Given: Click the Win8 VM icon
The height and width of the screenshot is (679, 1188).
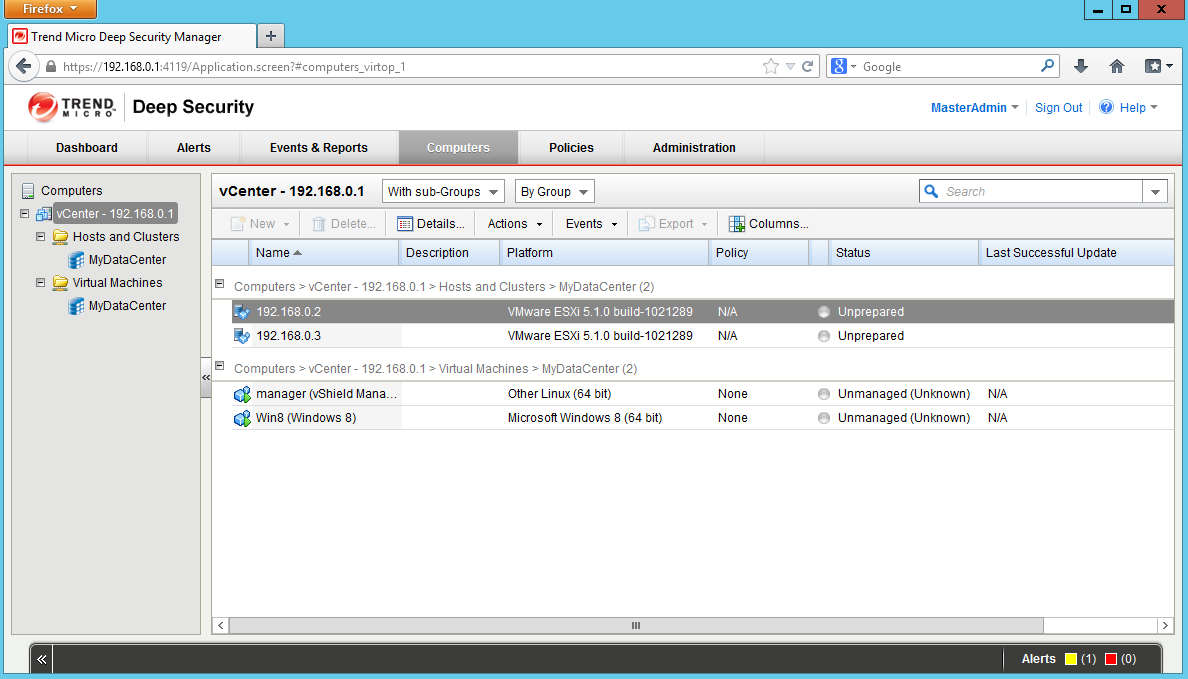Looking at the screenshot, I should coord(242,418).
